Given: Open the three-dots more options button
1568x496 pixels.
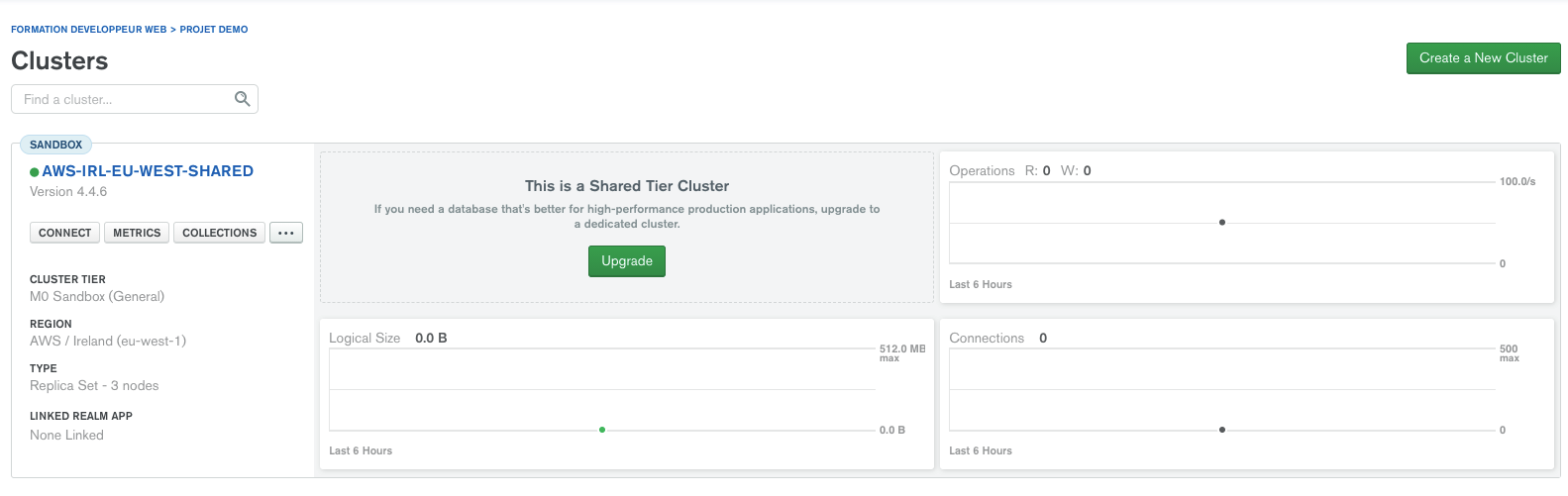Looking at the screenshot, I should [286, 233].
